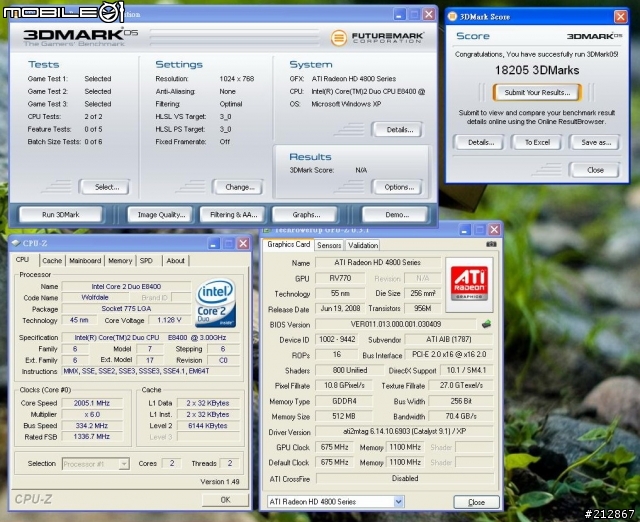Switch to the Mainboard tab in CPU-Z
Screen dimensions: 640x522
coord(85,260)
